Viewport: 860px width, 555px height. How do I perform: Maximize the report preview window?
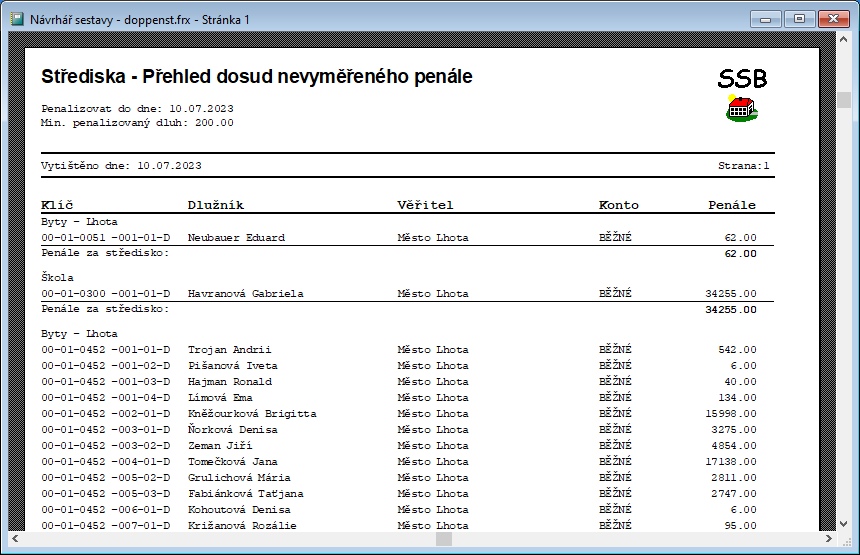799,19
